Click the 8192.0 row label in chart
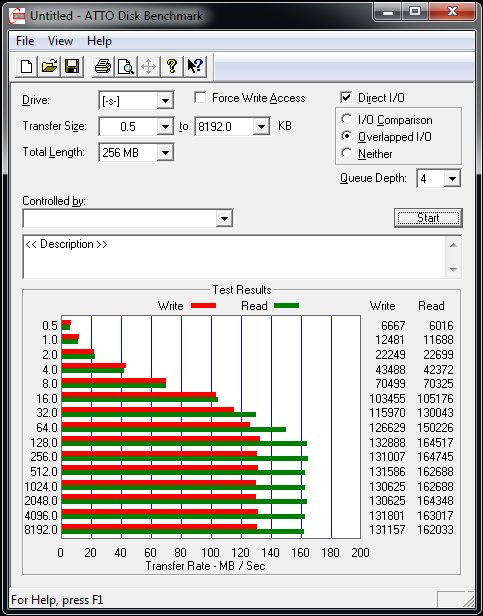The width and height of the screenshot is (483, 616). pos(41,530)
